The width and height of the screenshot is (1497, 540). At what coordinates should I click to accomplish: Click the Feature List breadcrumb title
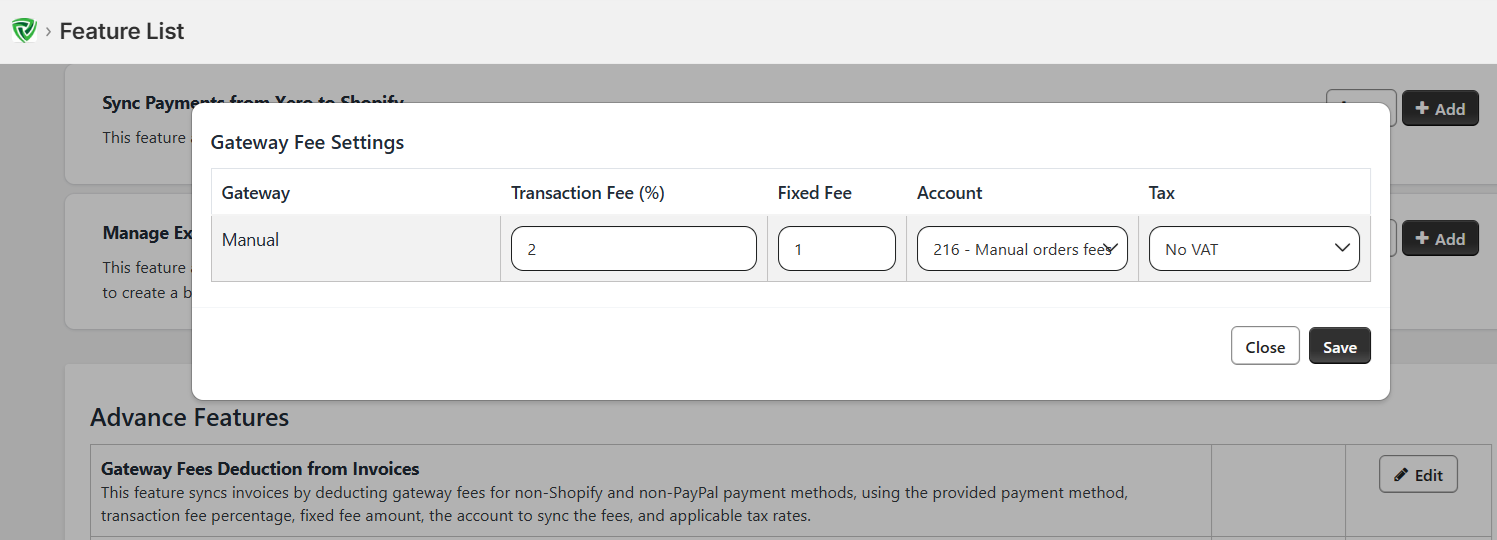(x=122, y=32)
